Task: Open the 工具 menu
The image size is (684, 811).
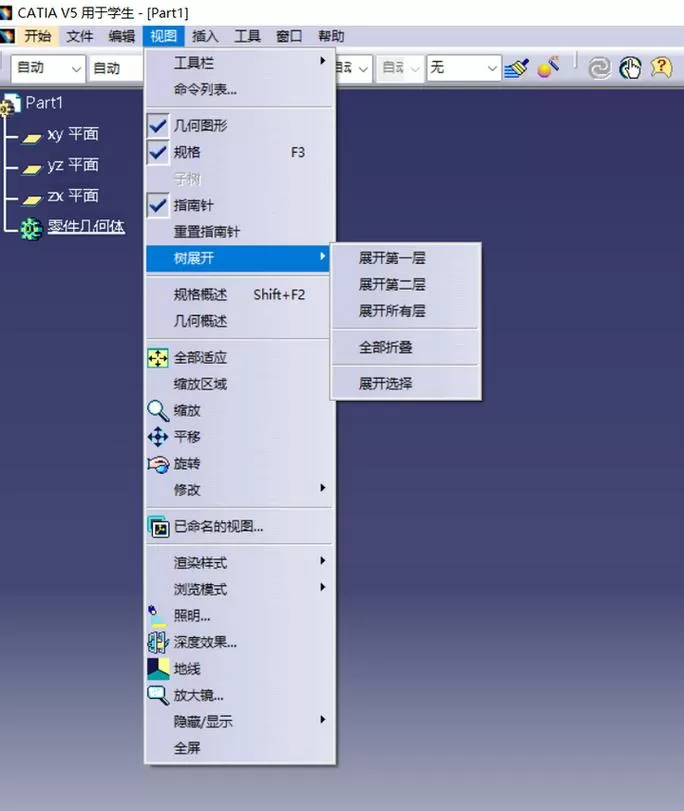Action: tap(247, 36)
